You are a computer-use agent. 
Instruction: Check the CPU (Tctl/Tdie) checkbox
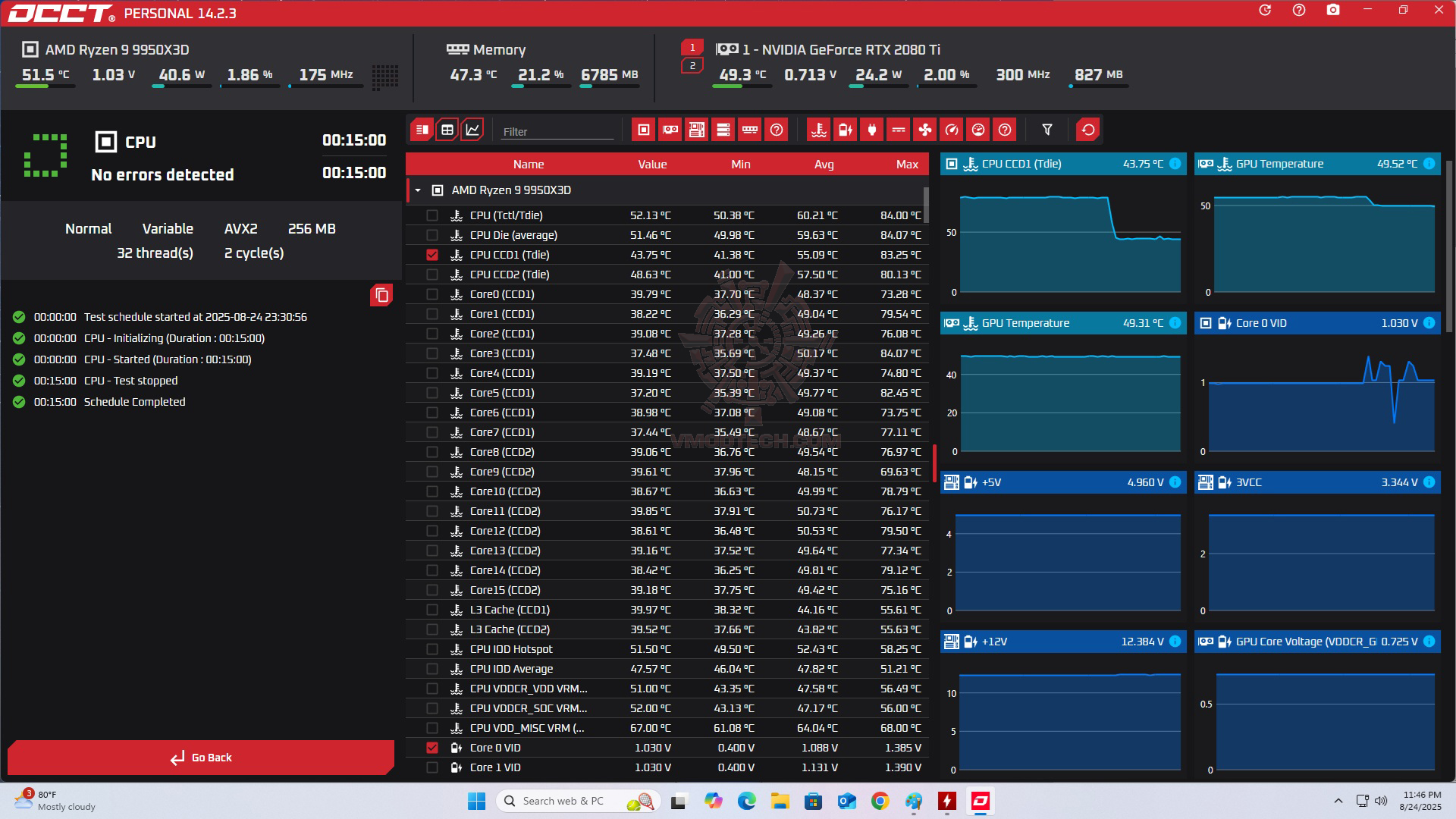pyautogui.click(x=432, y=215)
